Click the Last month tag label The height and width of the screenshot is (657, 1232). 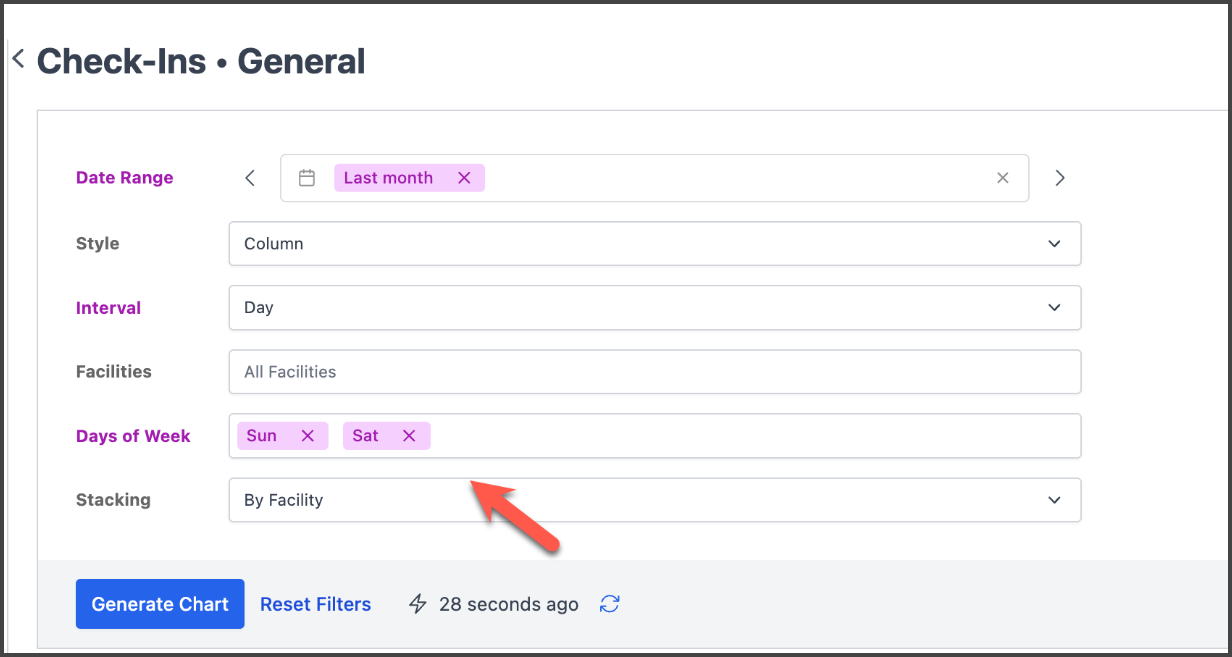(x=388, y=178)
